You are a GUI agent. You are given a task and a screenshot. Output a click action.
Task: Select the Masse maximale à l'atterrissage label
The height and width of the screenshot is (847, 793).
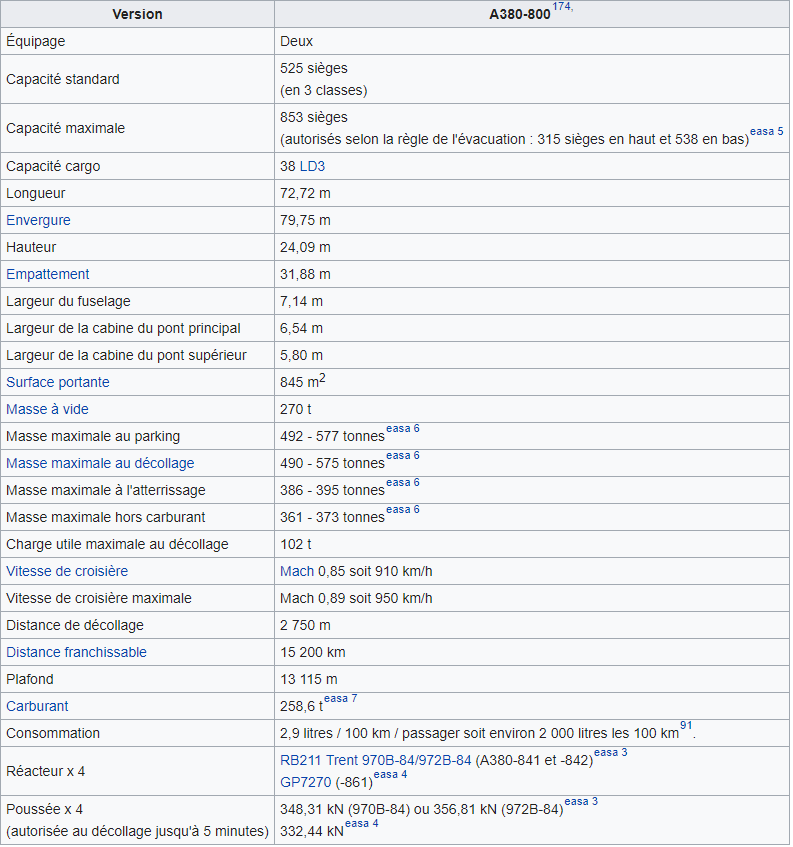pyautogui.click(x=106, y=490)
